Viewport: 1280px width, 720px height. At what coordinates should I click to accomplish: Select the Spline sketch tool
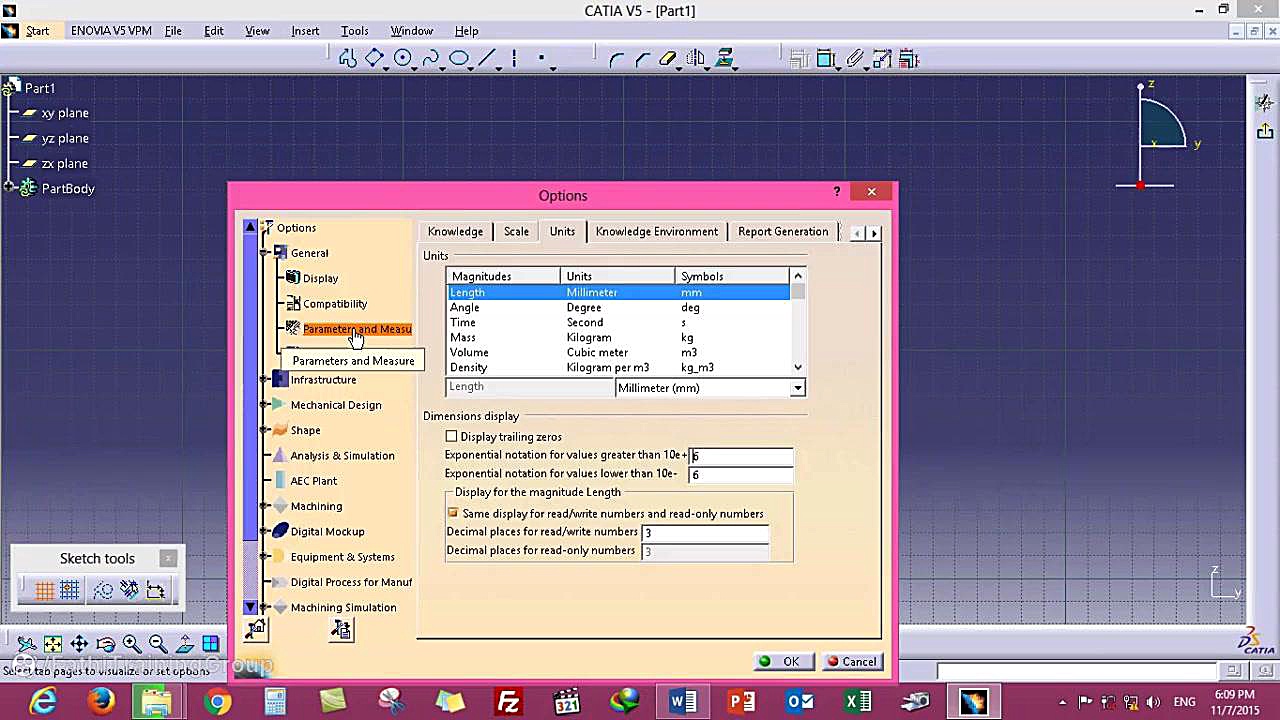[430, 59]
